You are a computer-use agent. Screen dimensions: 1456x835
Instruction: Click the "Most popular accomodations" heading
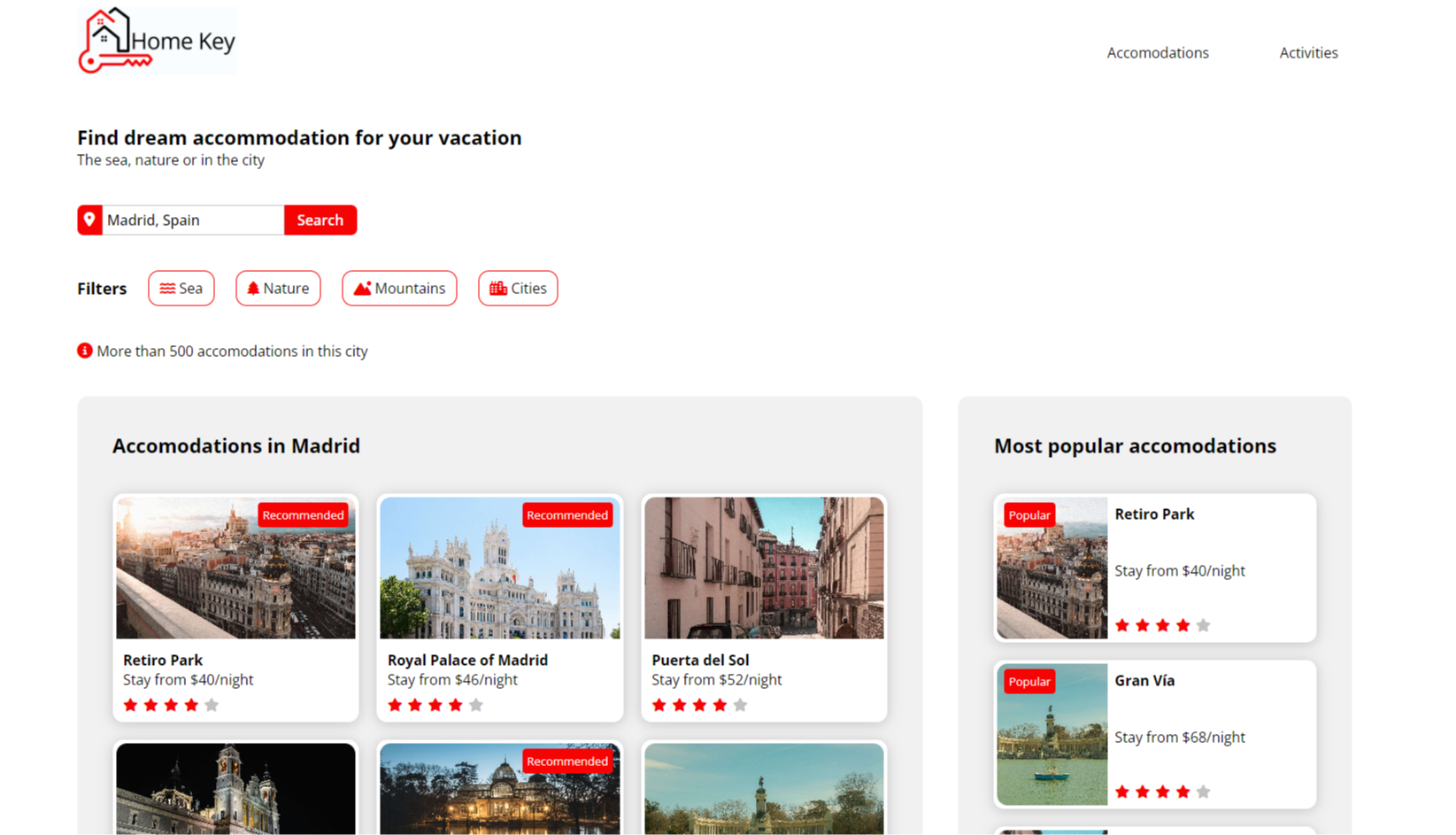1135,445
